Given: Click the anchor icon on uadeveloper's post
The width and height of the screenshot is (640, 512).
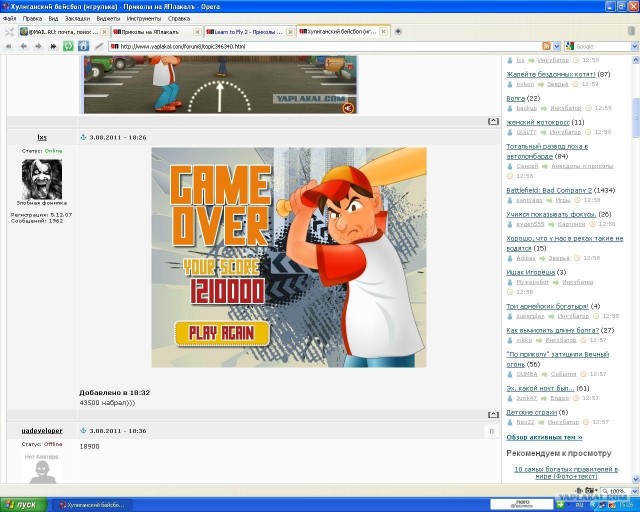Looking at the screenshot, I should coord(83,430).
